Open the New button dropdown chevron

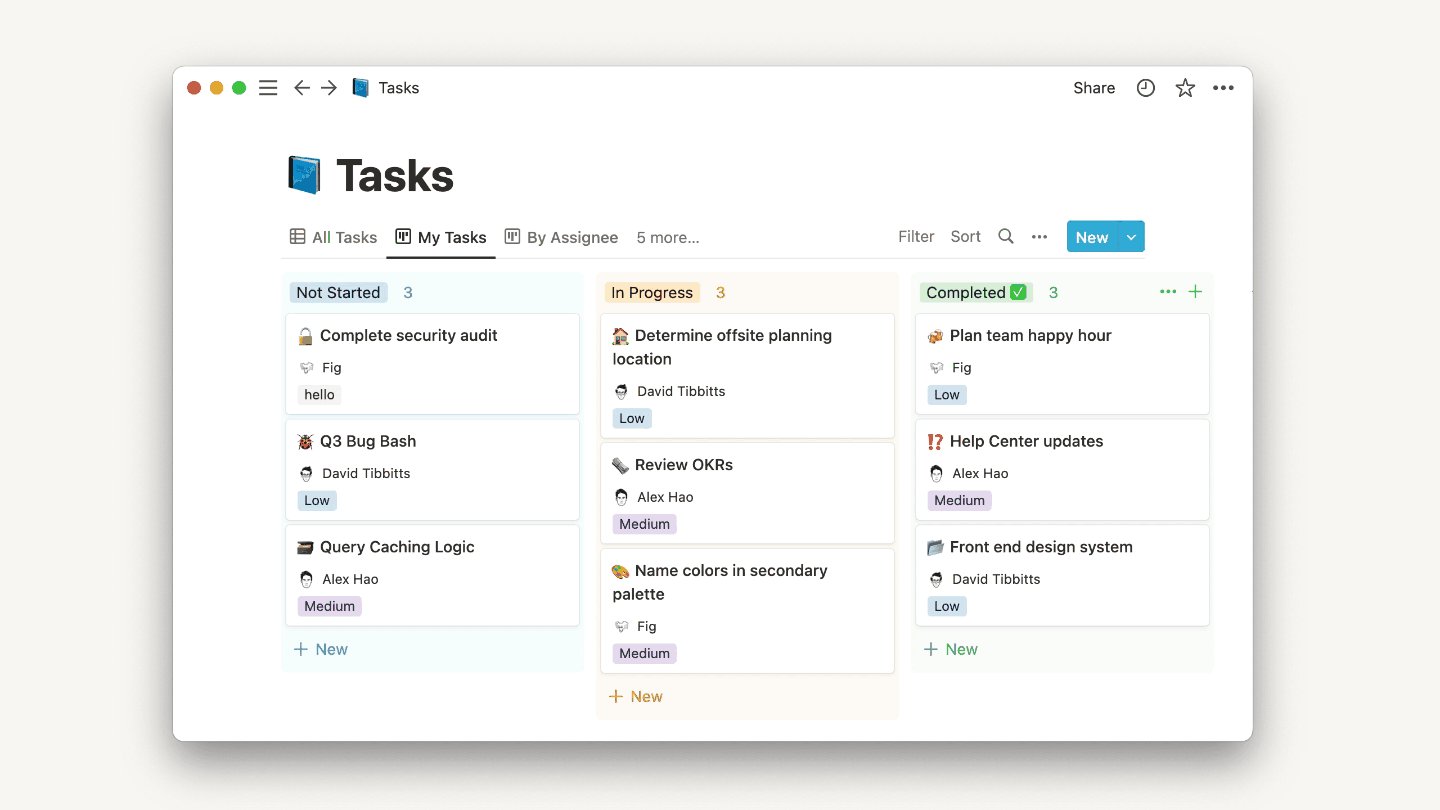click(1130, 236)
